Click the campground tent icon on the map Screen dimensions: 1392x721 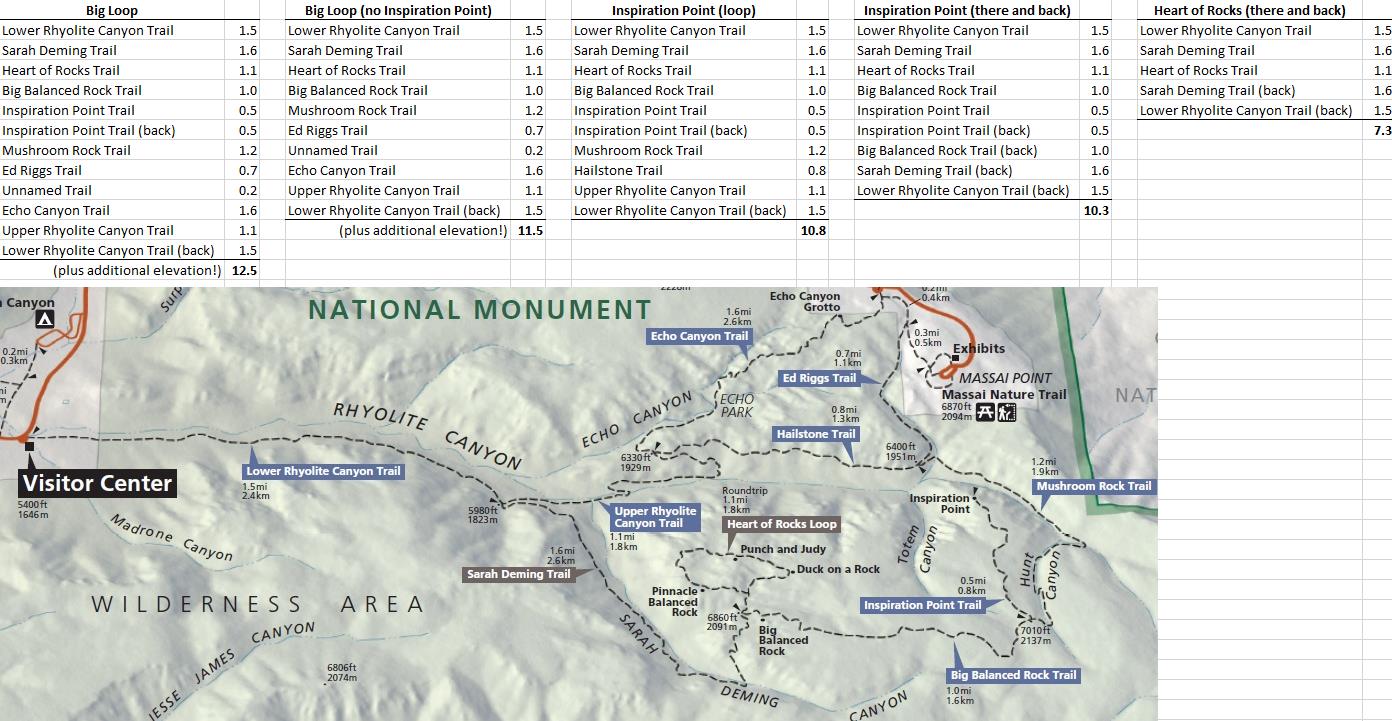pos(44,319)
